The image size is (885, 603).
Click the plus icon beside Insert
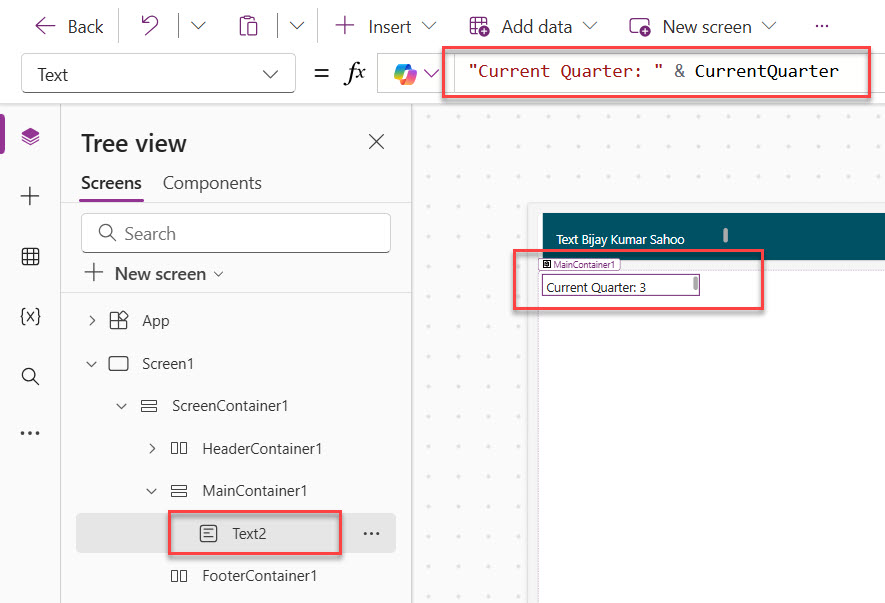tap(345, 26)
